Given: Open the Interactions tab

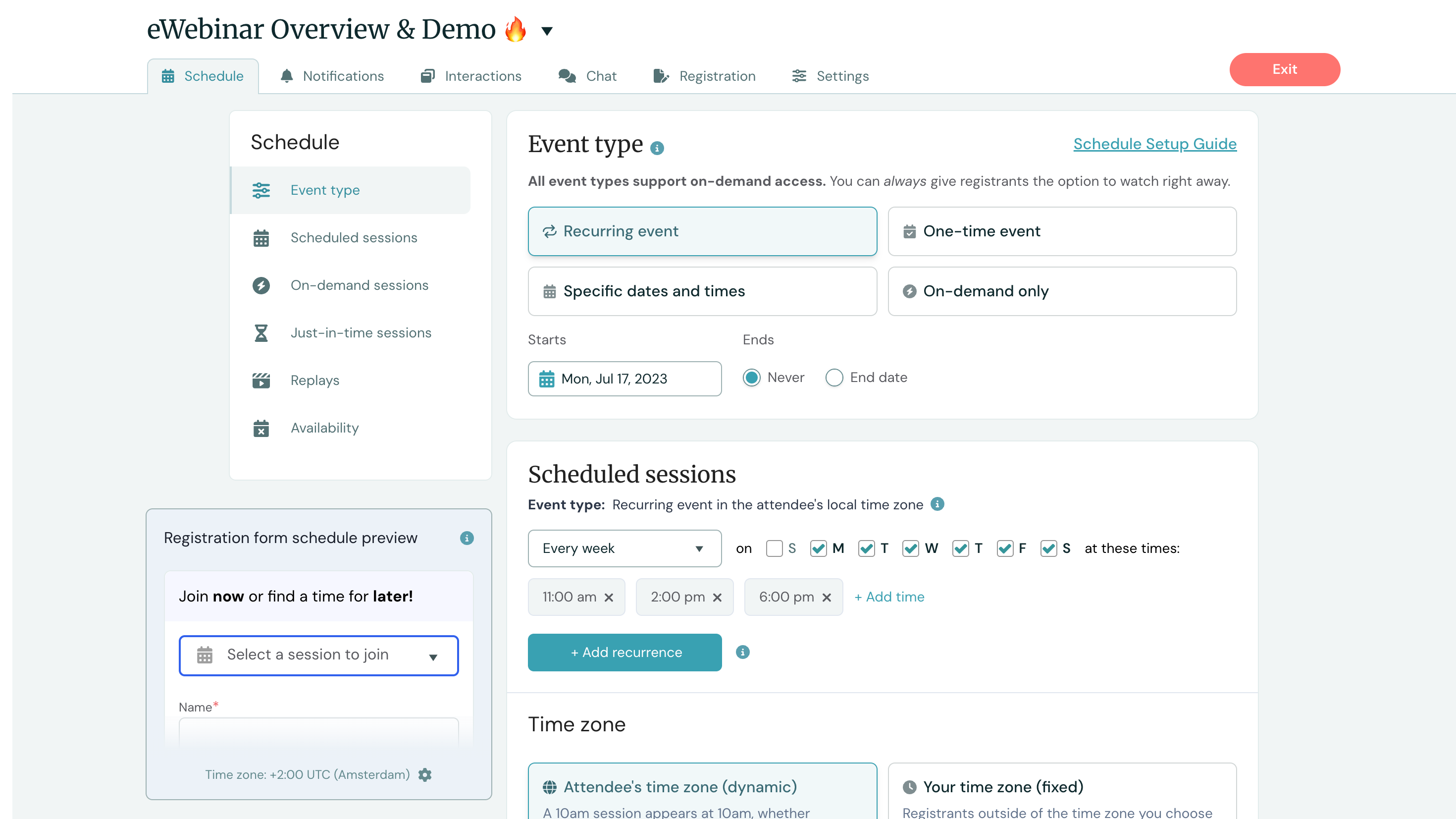Looking at the screenshot, I should [x=471, y=76].
